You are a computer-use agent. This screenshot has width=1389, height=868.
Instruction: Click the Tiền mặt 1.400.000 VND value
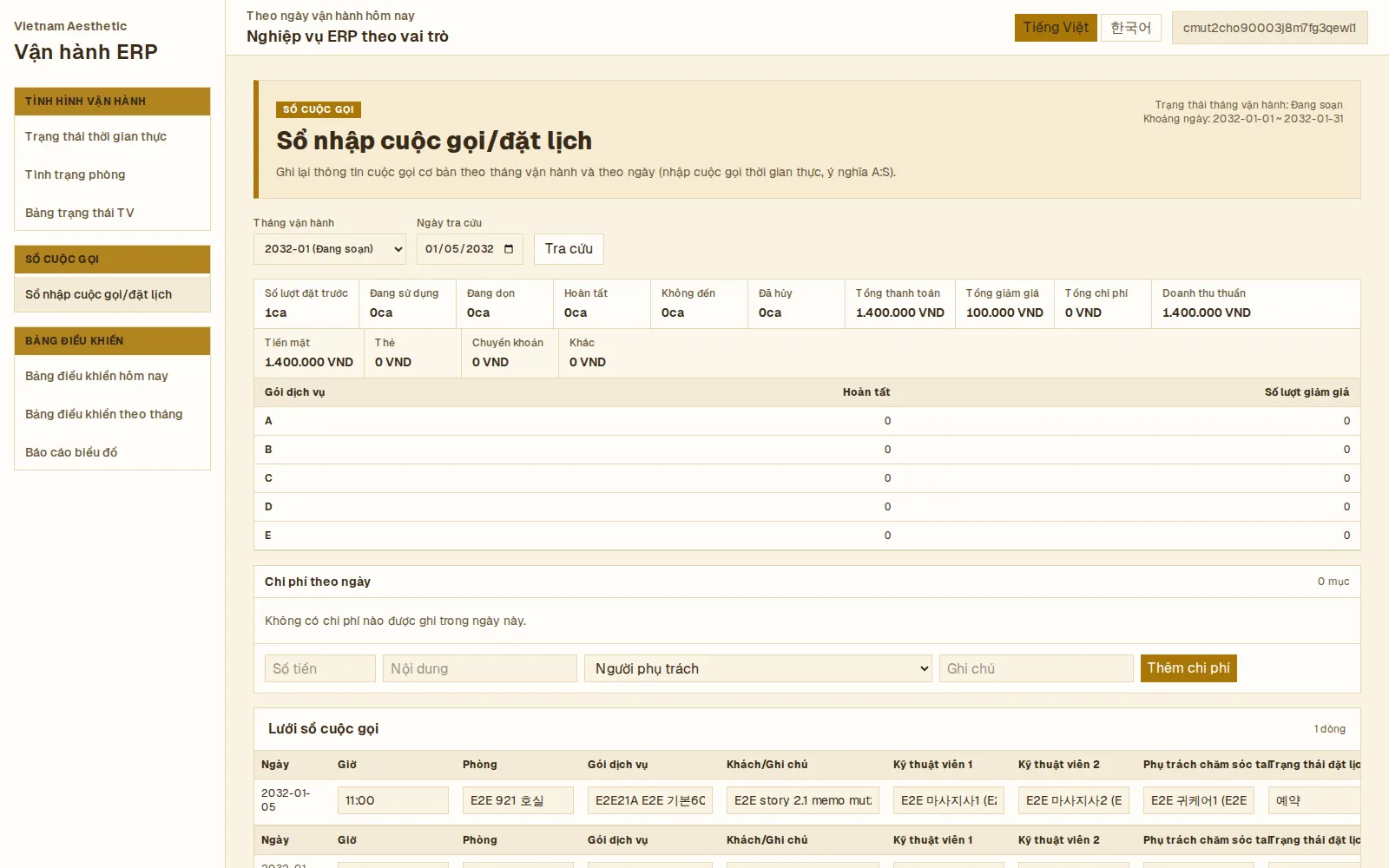[309, 362]
